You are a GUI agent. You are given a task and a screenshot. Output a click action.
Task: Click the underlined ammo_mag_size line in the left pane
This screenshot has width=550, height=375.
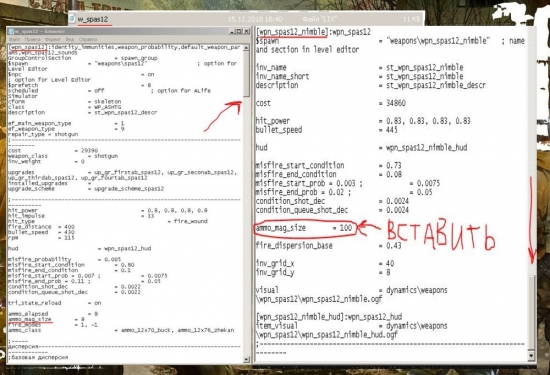(30, 319)
